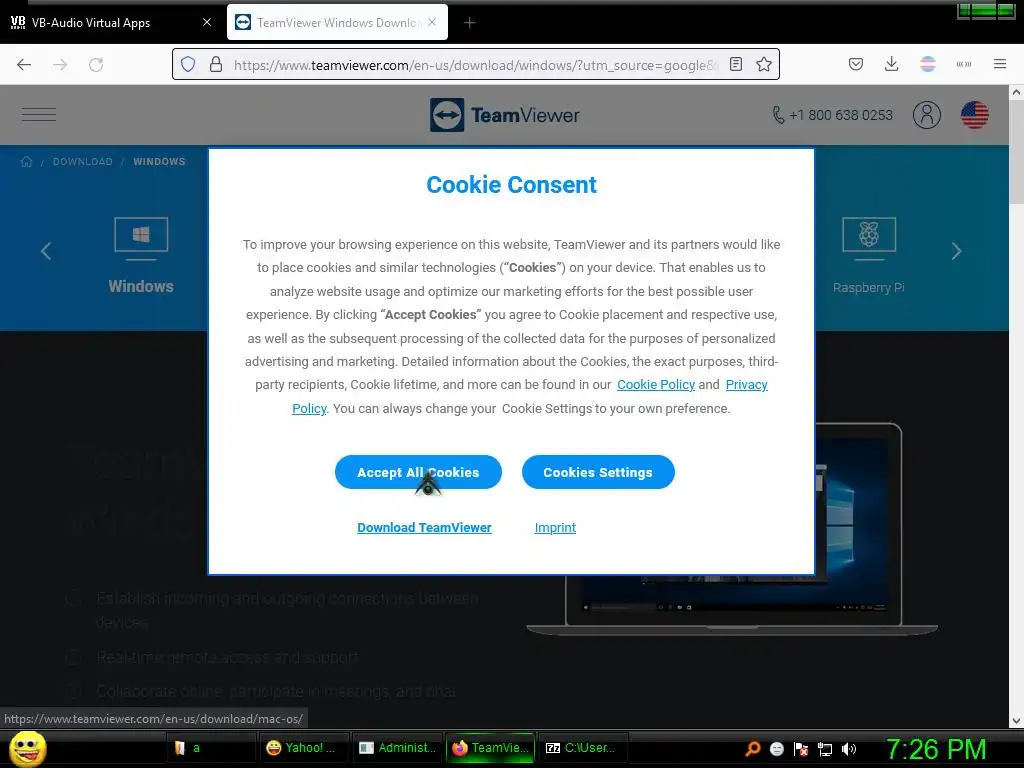Click the padlock site info icon
The height and width of the screenshot is (768, 1024).
(216, 64)
